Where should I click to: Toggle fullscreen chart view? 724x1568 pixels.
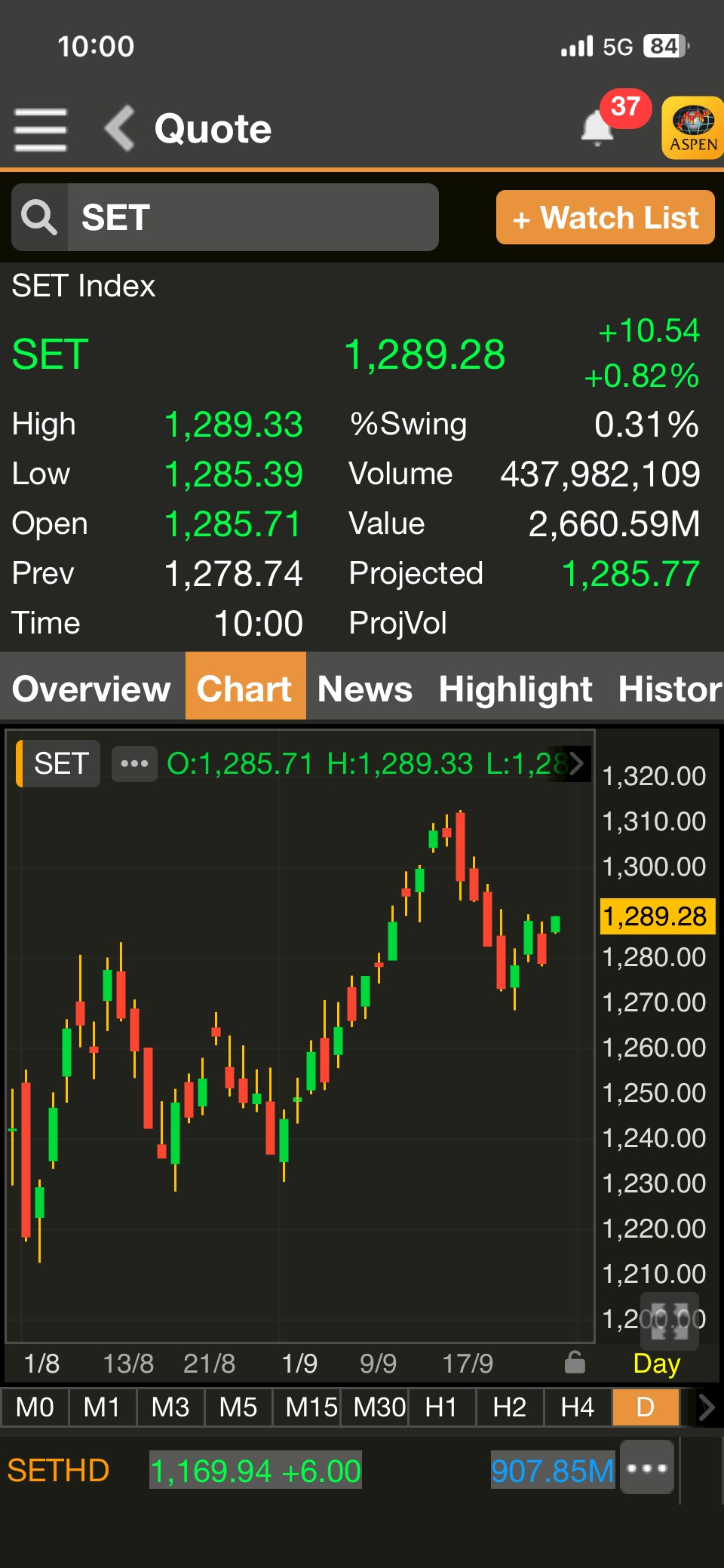tap(669, 1321)
